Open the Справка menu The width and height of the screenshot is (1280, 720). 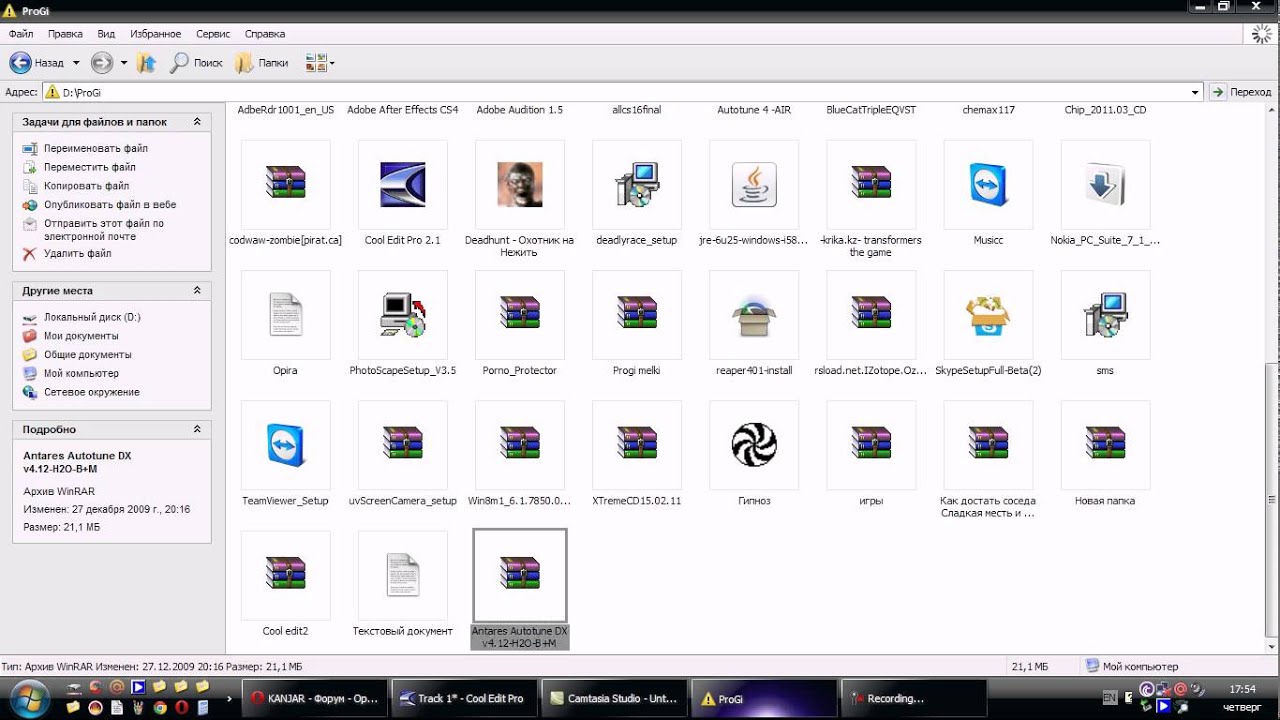point(265,34)
